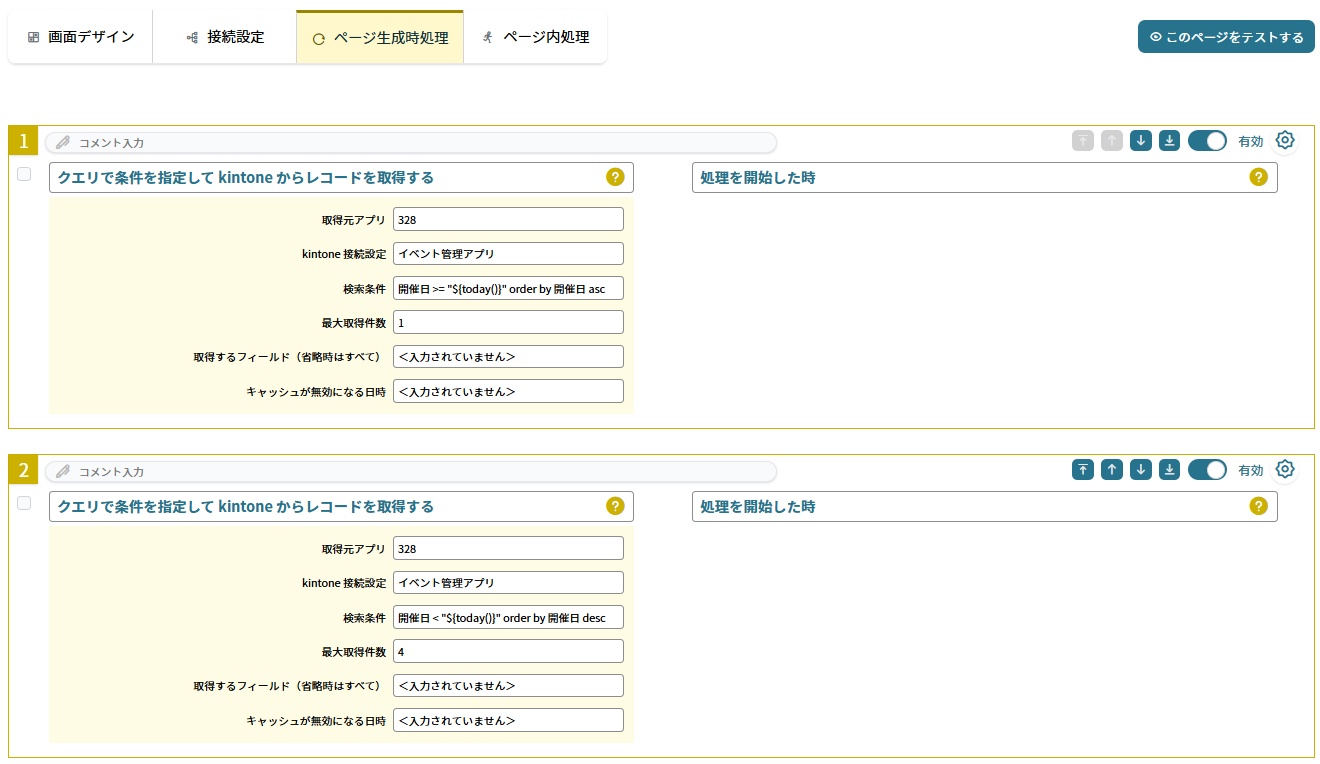This screenshot has height=764, width=1320.
Task: Select the ページ生成時処理 tab
Action: coord(380,38)
